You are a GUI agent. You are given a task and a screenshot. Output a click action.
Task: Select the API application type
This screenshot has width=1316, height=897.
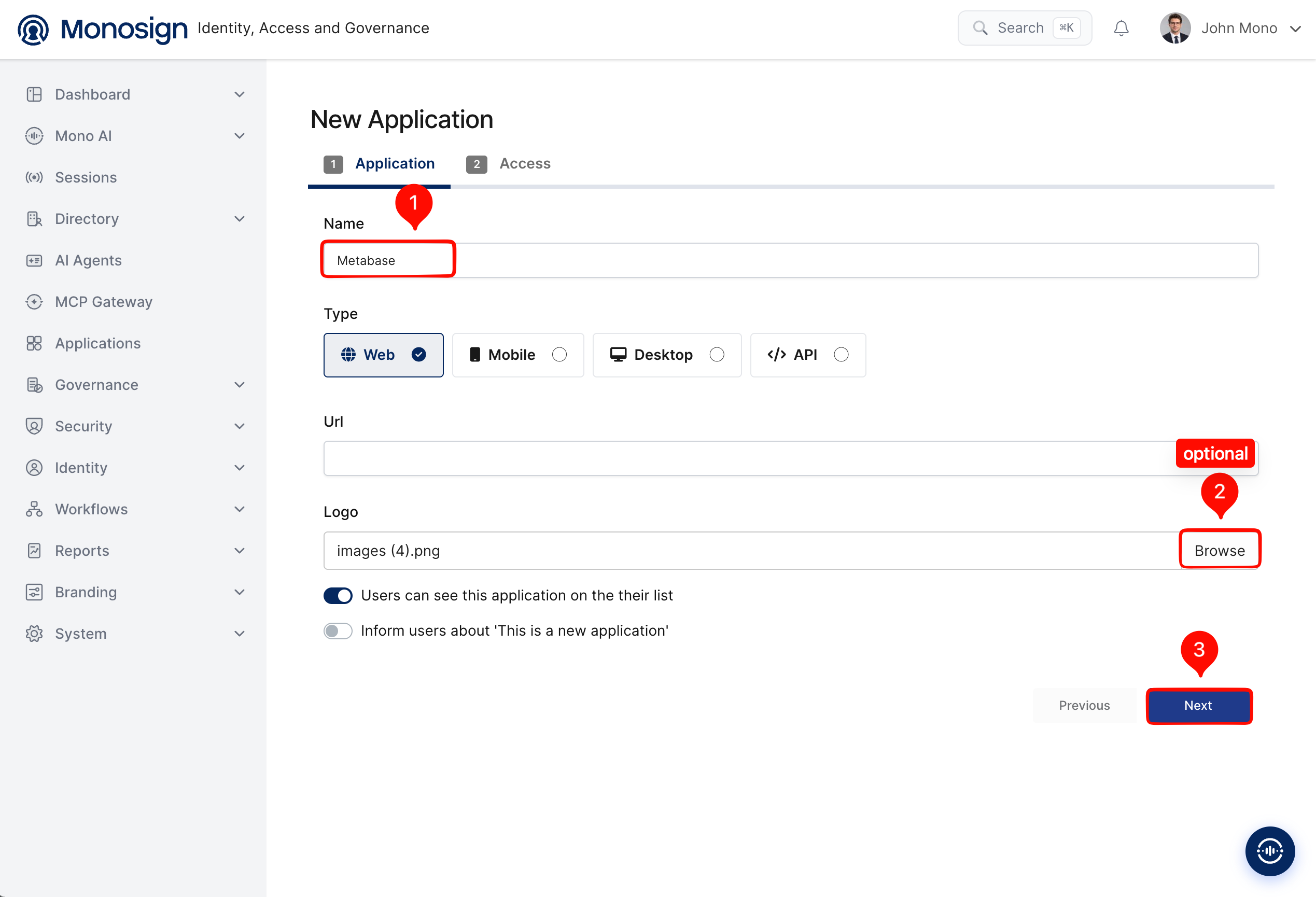(x=807, y=355)
